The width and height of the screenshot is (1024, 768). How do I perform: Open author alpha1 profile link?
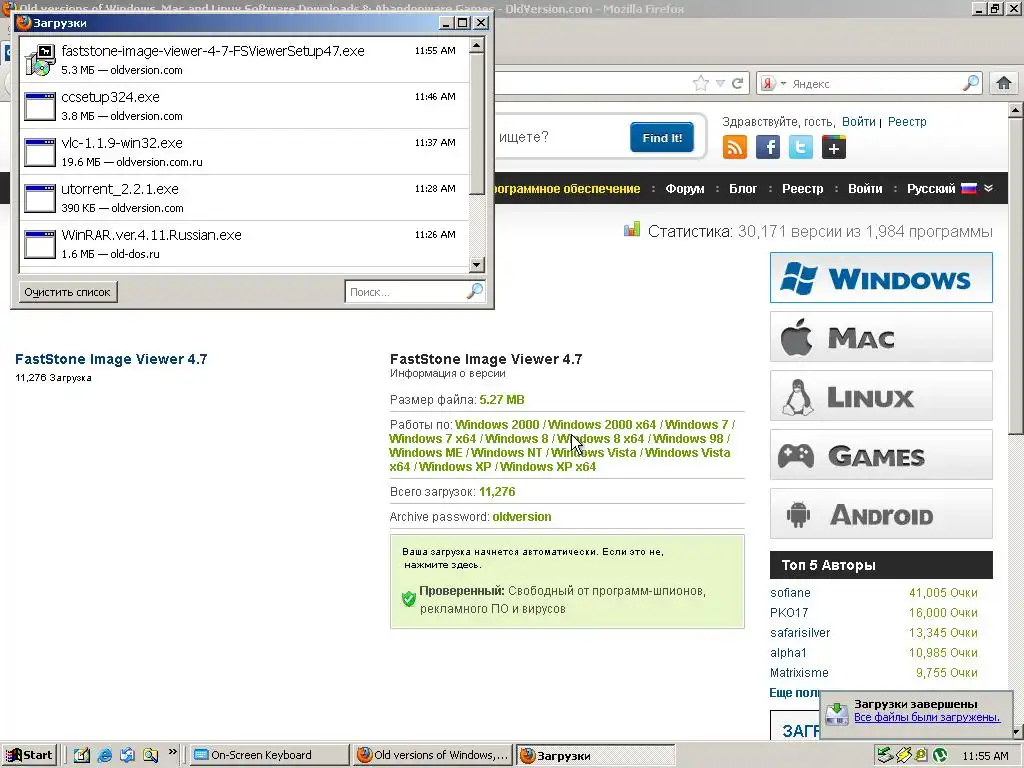(x=788, y=652)
